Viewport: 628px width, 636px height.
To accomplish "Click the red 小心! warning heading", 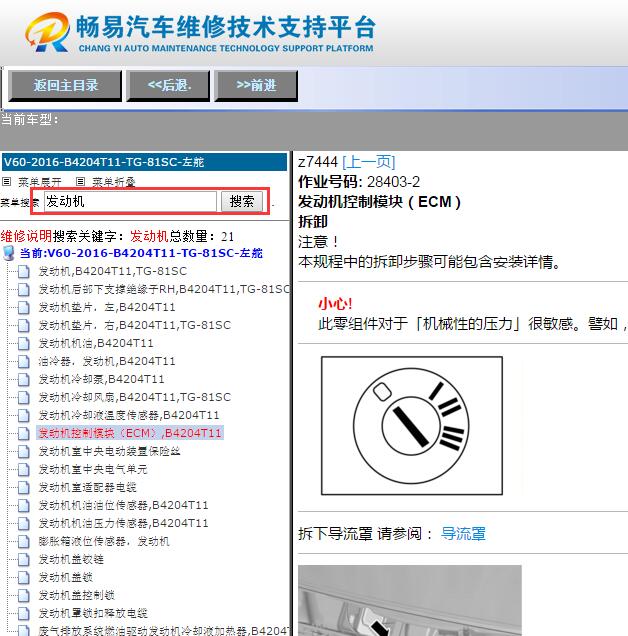I will tap(335, 303).
